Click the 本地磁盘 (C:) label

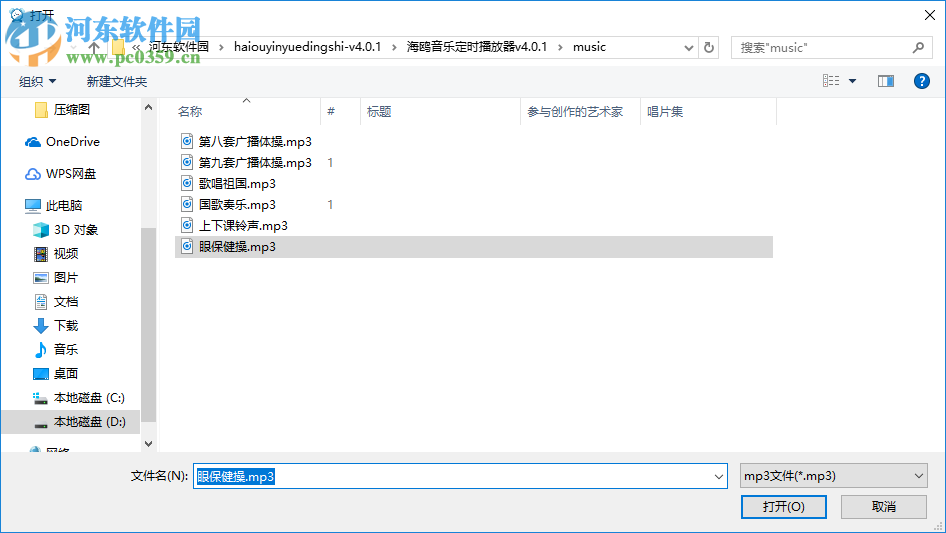pyautogui.click(x=89, y=398)
